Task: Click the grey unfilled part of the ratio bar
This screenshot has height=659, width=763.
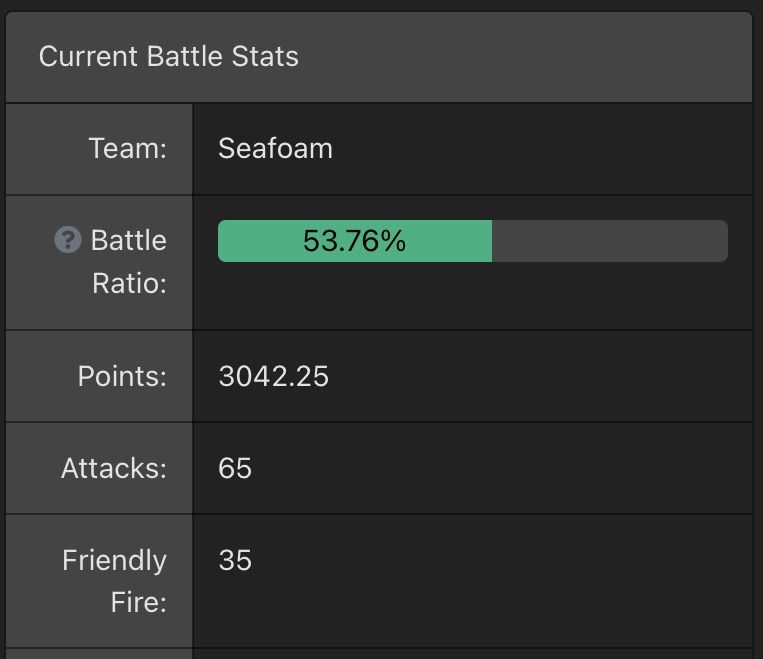Action: pyautogui.click(x=610, y=241)
